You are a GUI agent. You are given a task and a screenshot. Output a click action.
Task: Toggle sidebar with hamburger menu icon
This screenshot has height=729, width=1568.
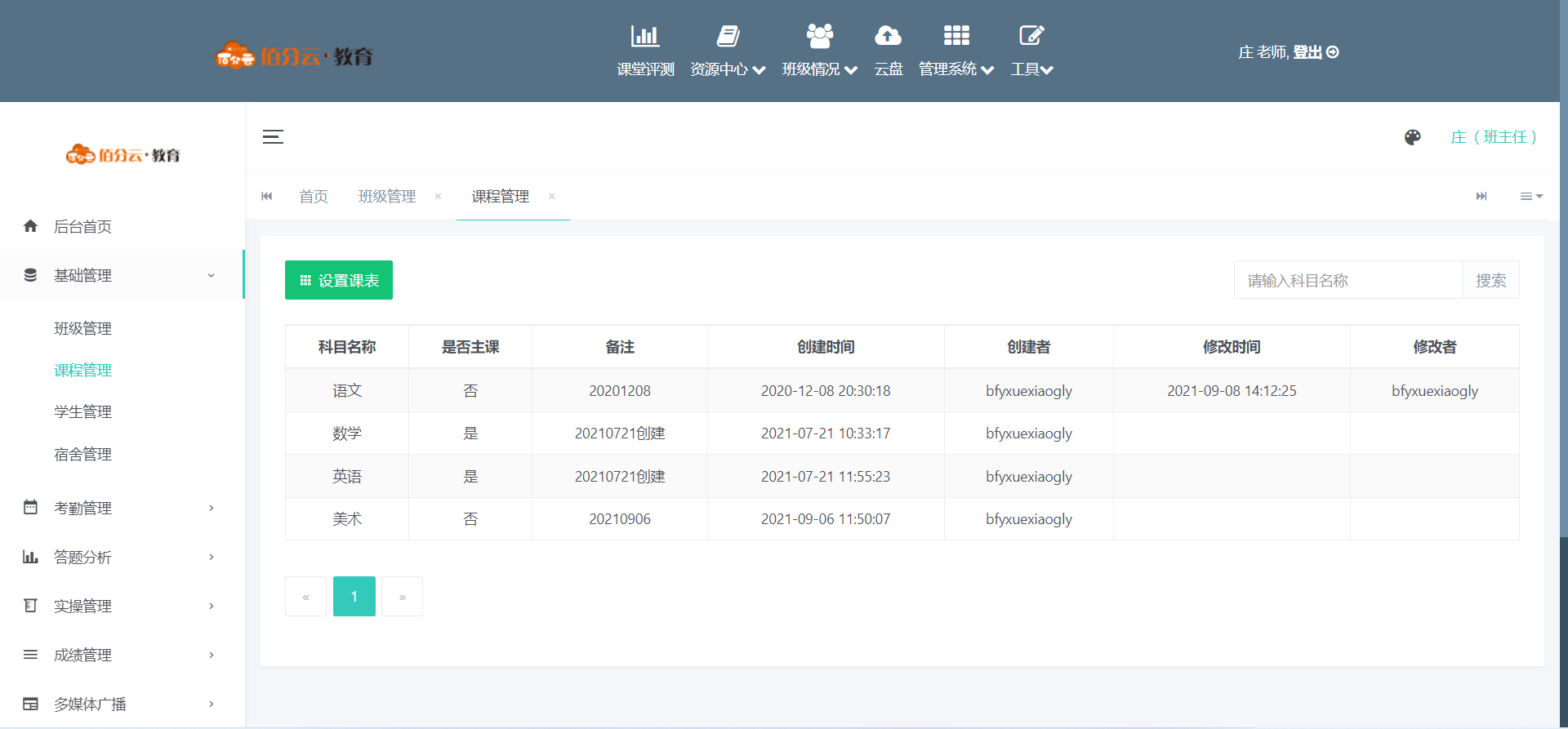click(273, 137)
